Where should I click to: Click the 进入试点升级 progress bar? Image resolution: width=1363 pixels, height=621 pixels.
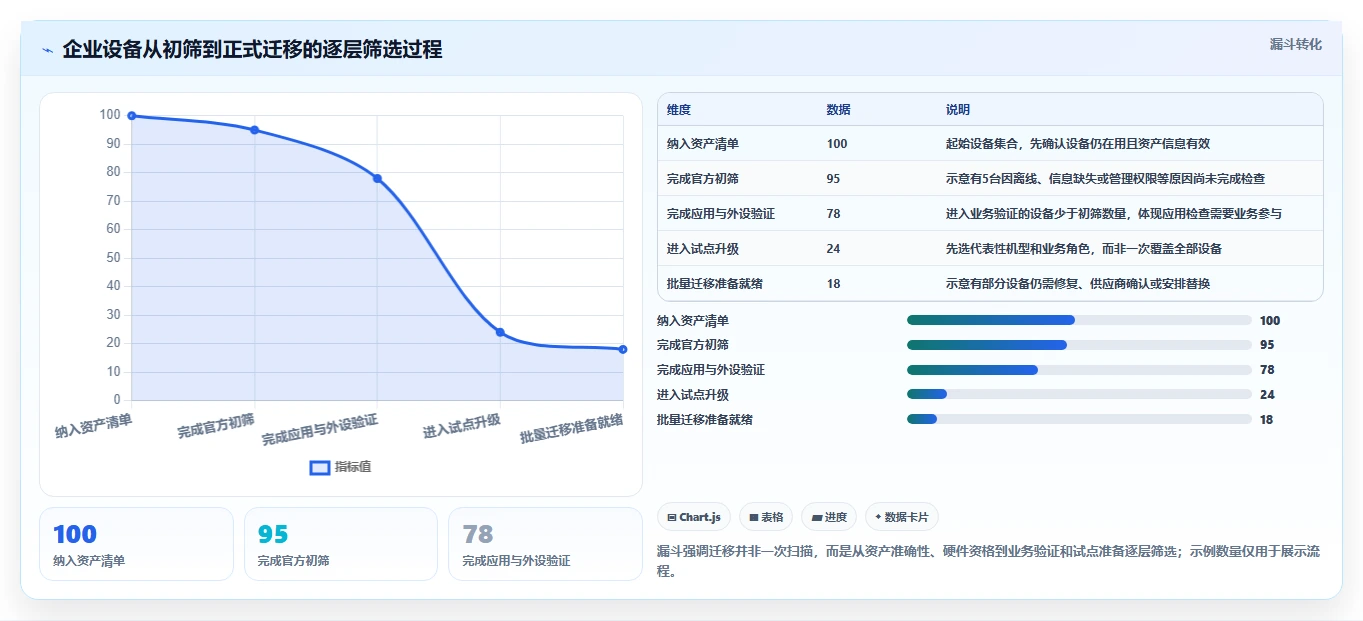click(x=1079, y=395)
